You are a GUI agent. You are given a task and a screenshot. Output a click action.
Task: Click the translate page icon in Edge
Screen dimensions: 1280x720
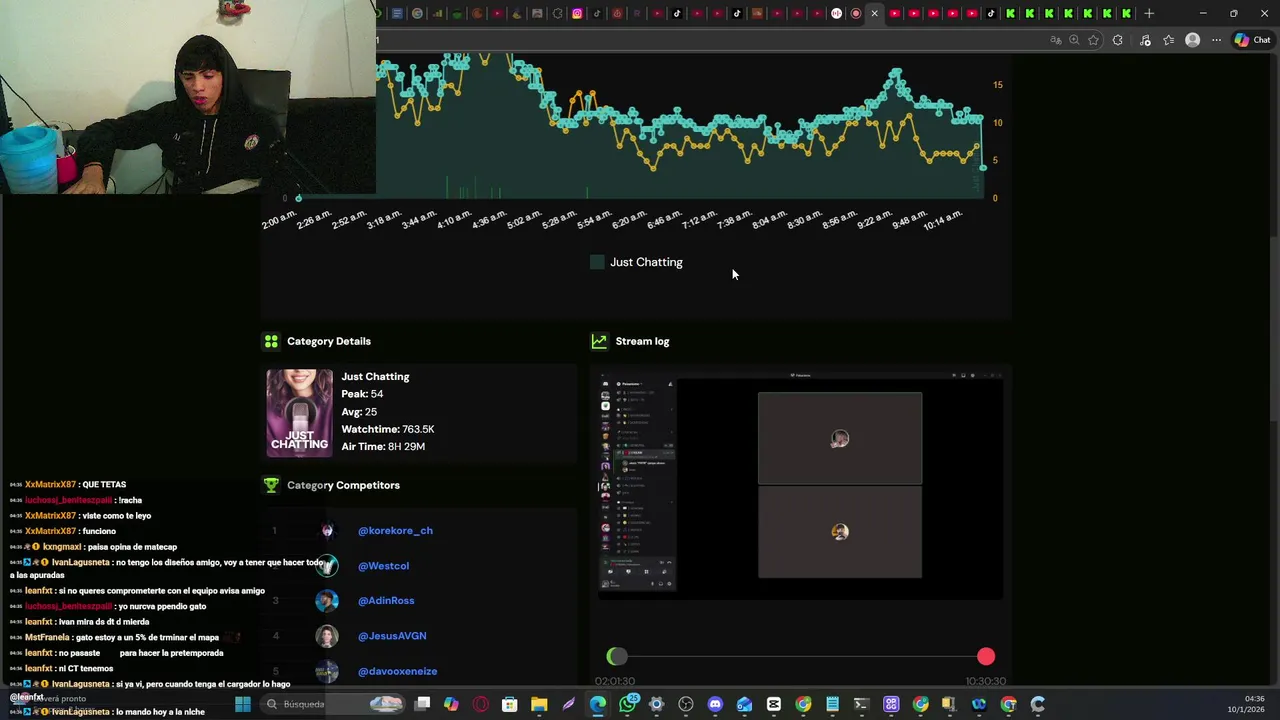point(1056,40)
